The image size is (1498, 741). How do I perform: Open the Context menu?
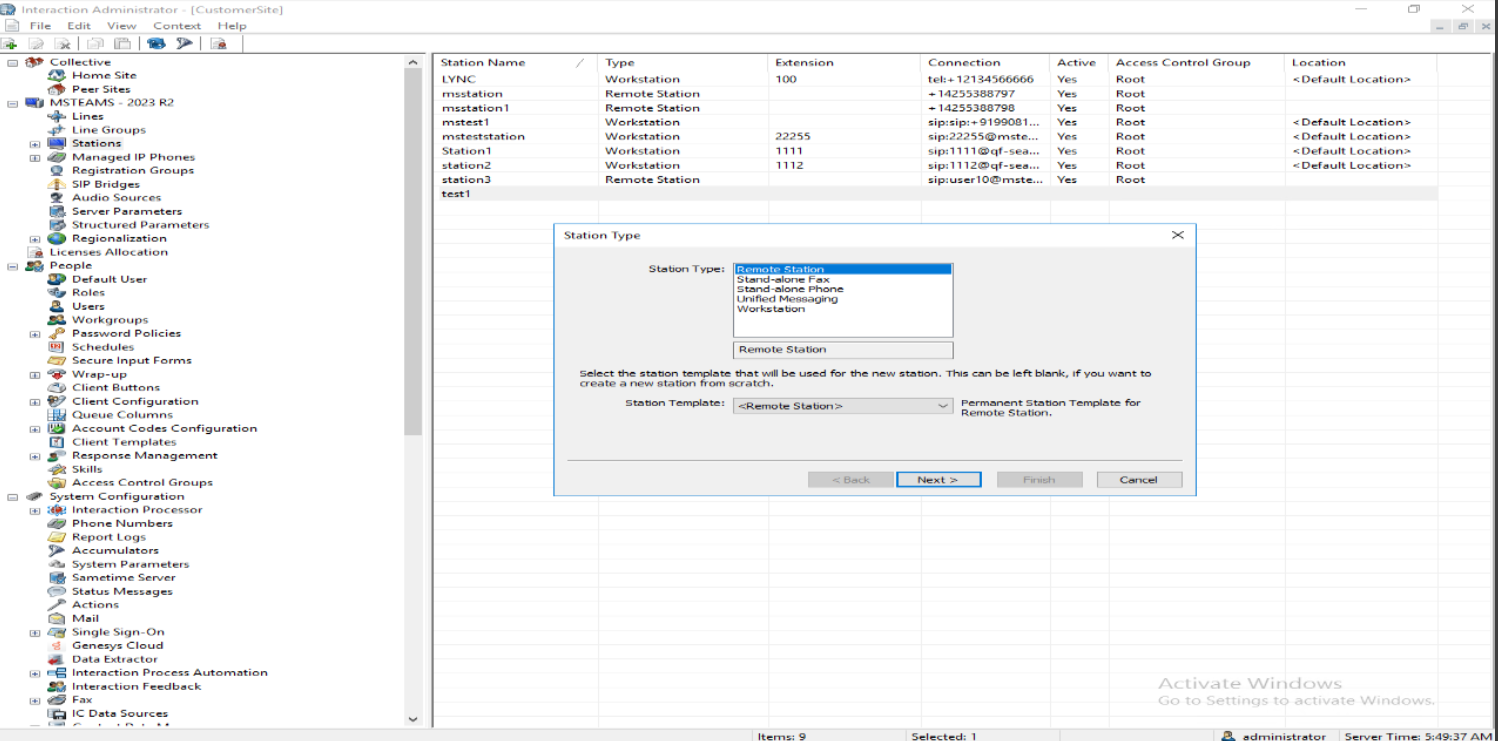coord(176,26)
